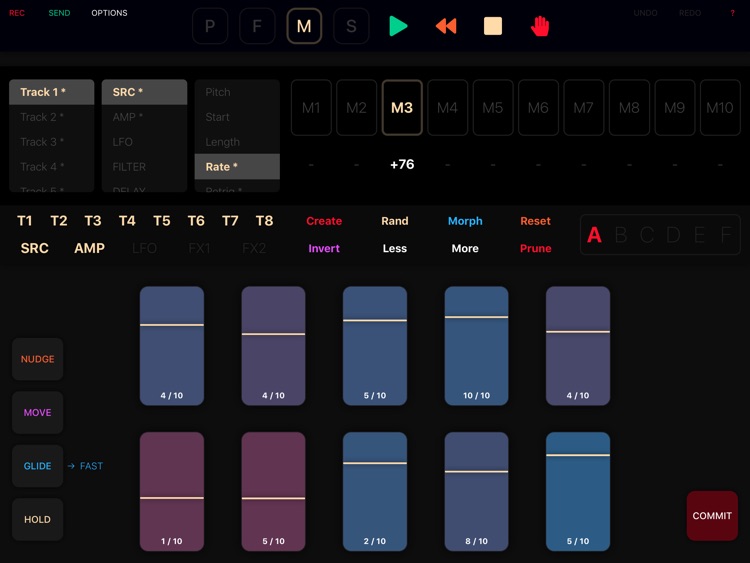The height and width of the screenshot is (563, 750).
Task: Select the M3 macro slot
Action: coord(402,108)
